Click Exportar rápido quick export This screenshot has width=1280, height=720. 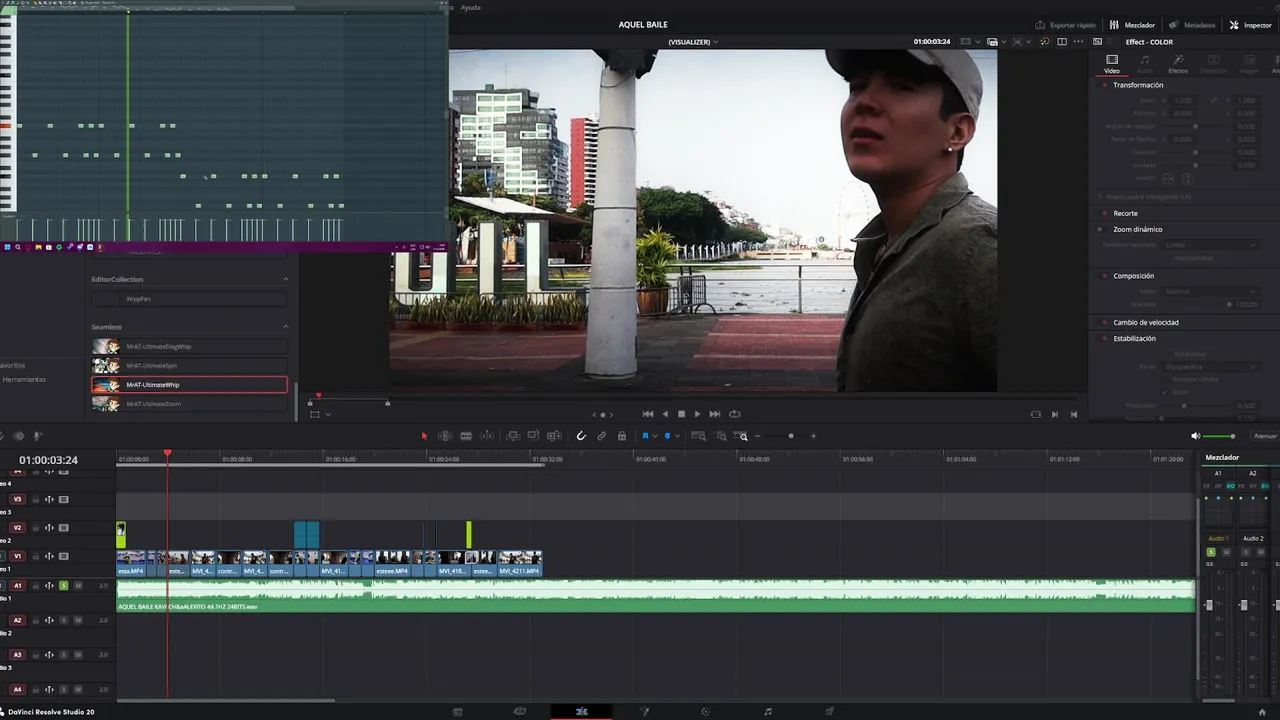tap(1065, 25)
